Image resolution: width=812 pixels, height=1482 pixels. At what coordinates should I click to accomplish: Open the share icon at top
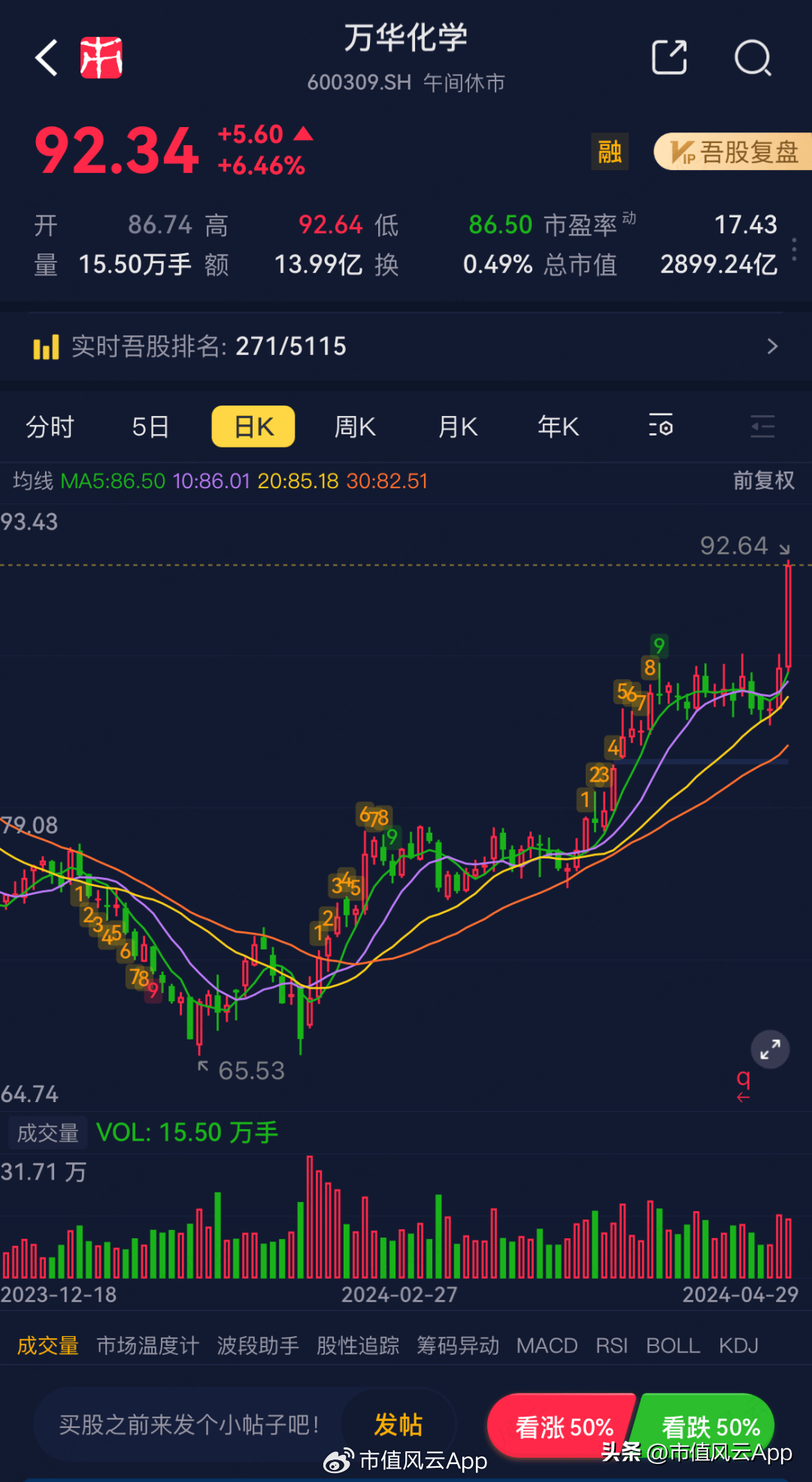click(x=669, y=58)
